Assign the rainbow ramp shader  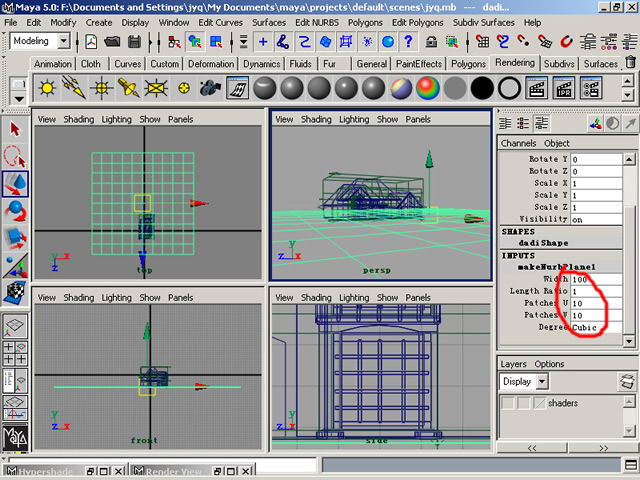(x=428, y=88)
